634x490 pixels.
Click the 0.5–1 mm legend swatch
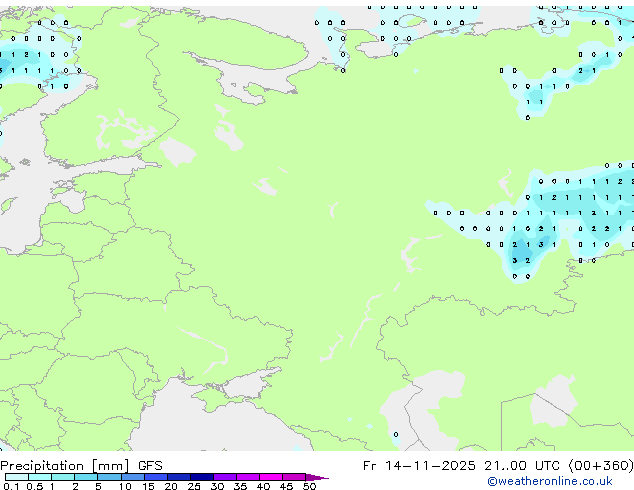click(40, 477)
